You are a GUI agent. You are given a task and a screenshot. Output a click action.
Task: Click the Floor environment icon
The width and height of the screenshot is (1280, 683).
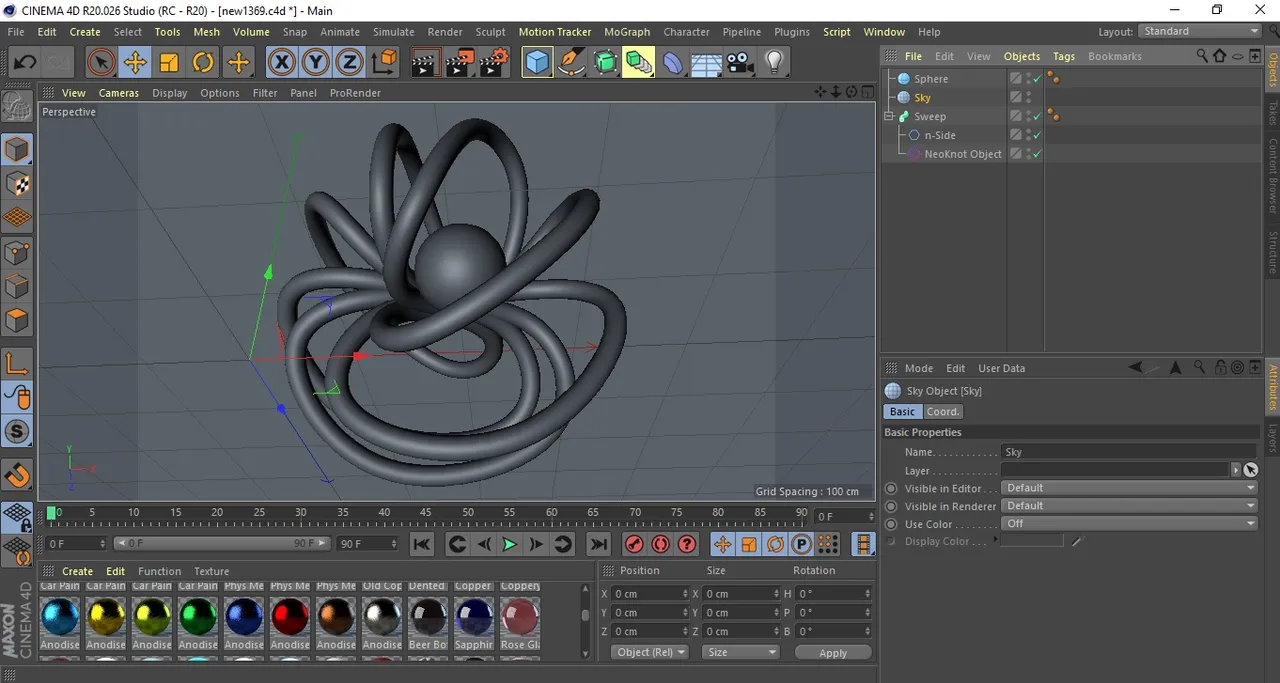pyautogui.click(x=706, y=63)
